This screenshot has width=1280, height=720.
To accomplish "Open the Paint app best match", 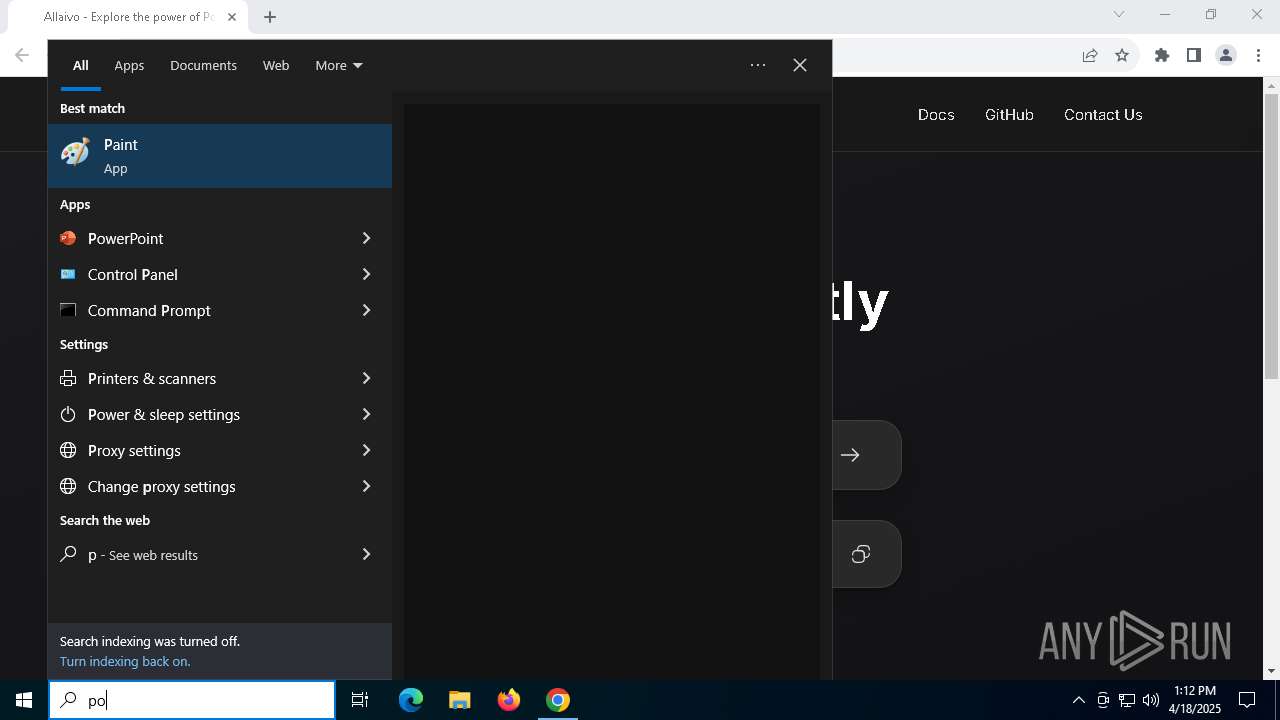I will (220, 156).
